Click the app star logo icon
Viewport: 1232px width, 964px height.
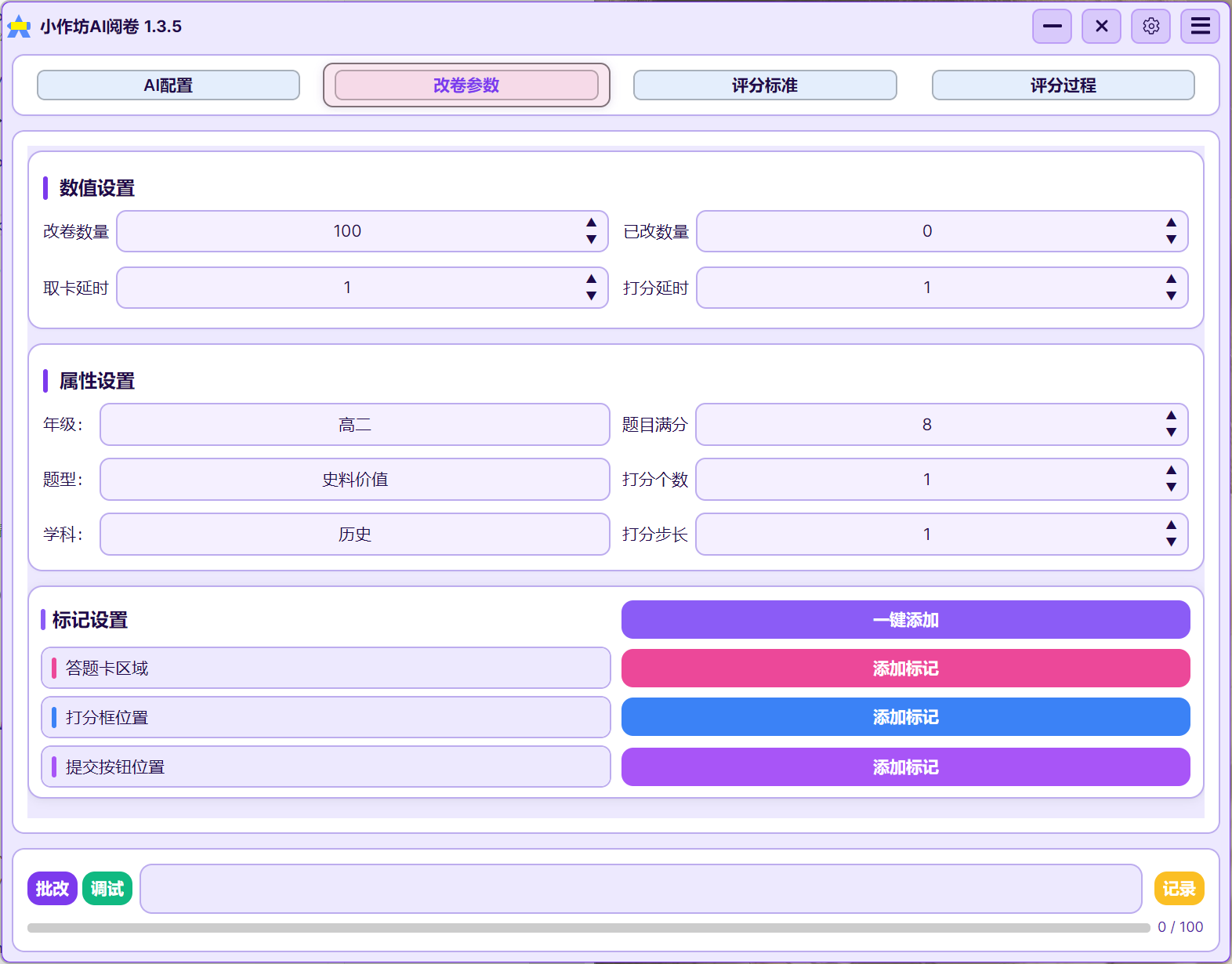click(19, 27)
